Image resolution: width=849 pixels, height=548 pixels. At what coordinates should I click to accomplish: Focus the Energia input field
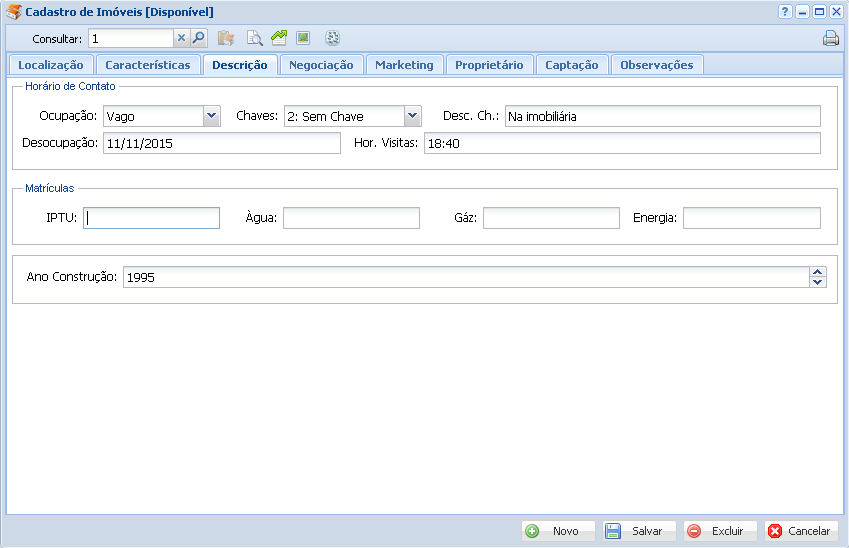click(x=751, y=218)
